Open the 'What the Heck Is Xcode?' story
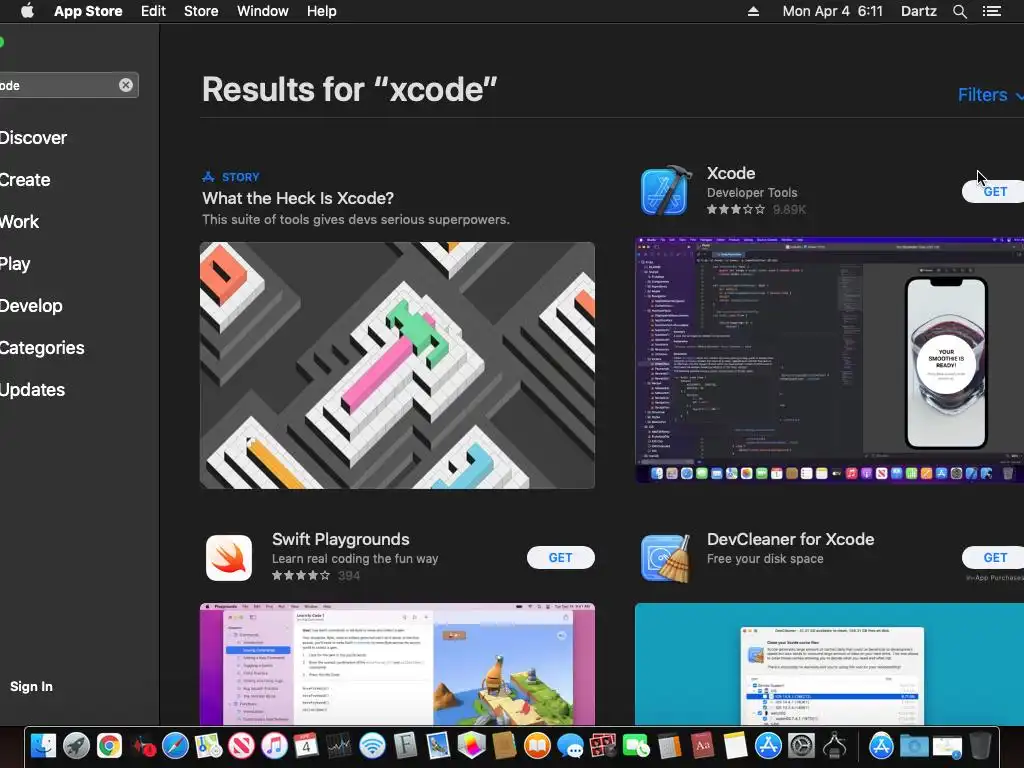Image resolution: width=1024 pixels, height=768 pixels. click(298, 199)
